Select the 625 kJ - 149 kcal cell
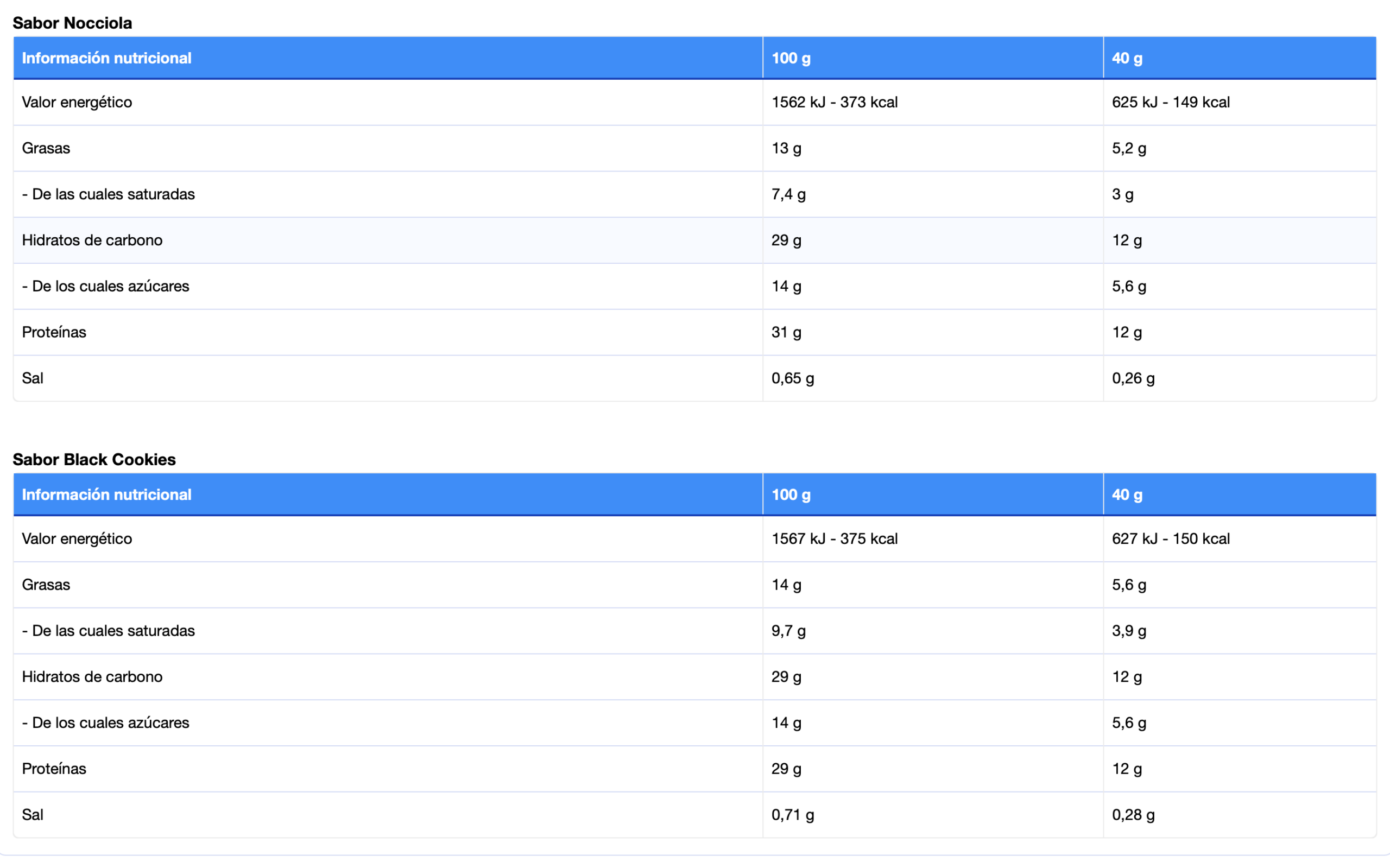Screen dimensions: 1390x868 tap(1170, 102)
